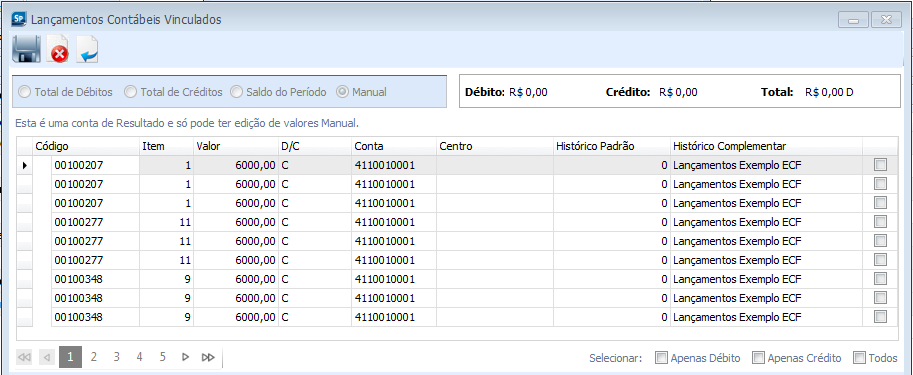Close the Lançamentos Contábeis Vinculados window
This screenshot has height=375, width=913.
coord(887,20)
